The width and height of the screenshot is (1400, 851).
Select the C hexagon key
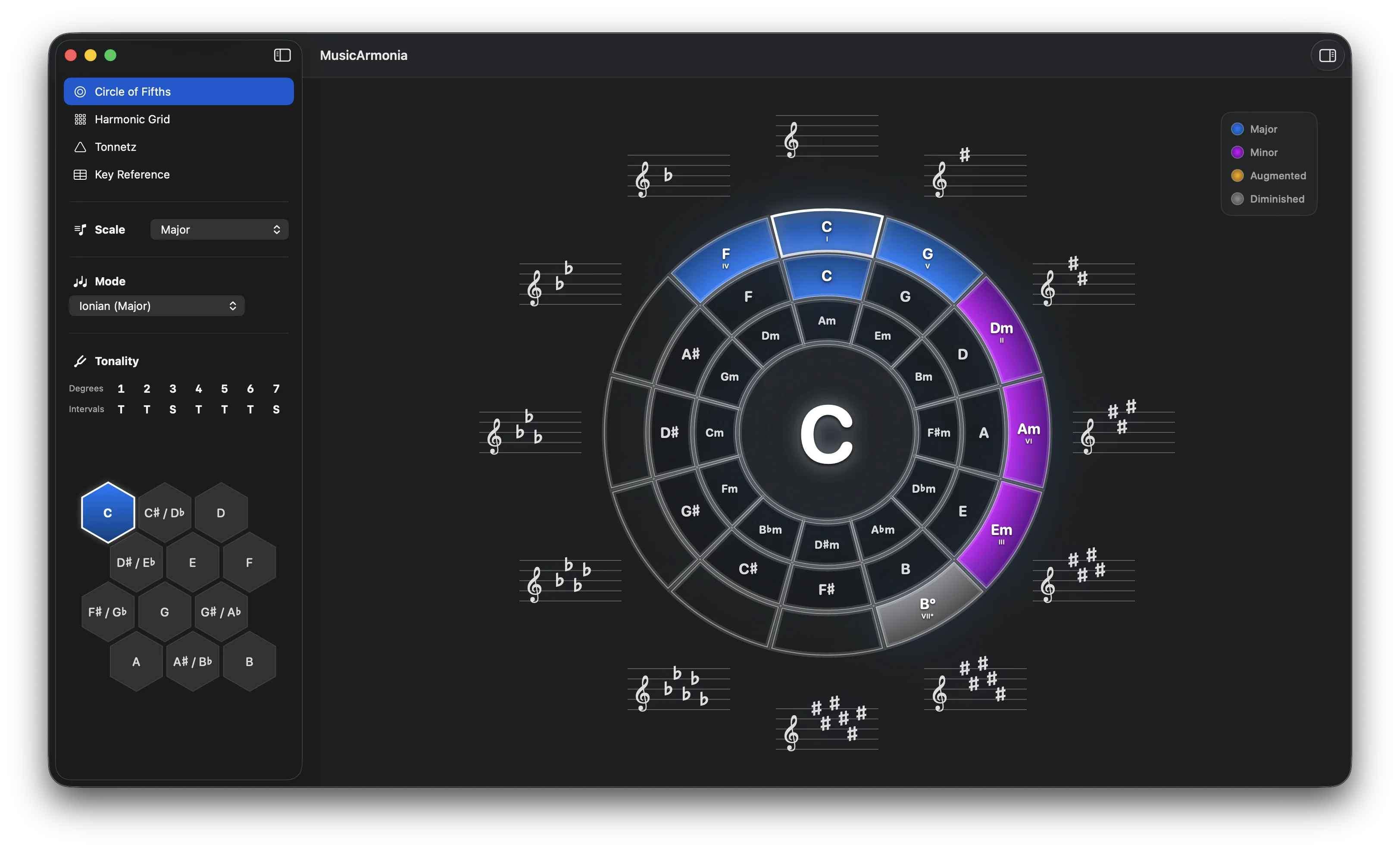click(x=108, y=513)
